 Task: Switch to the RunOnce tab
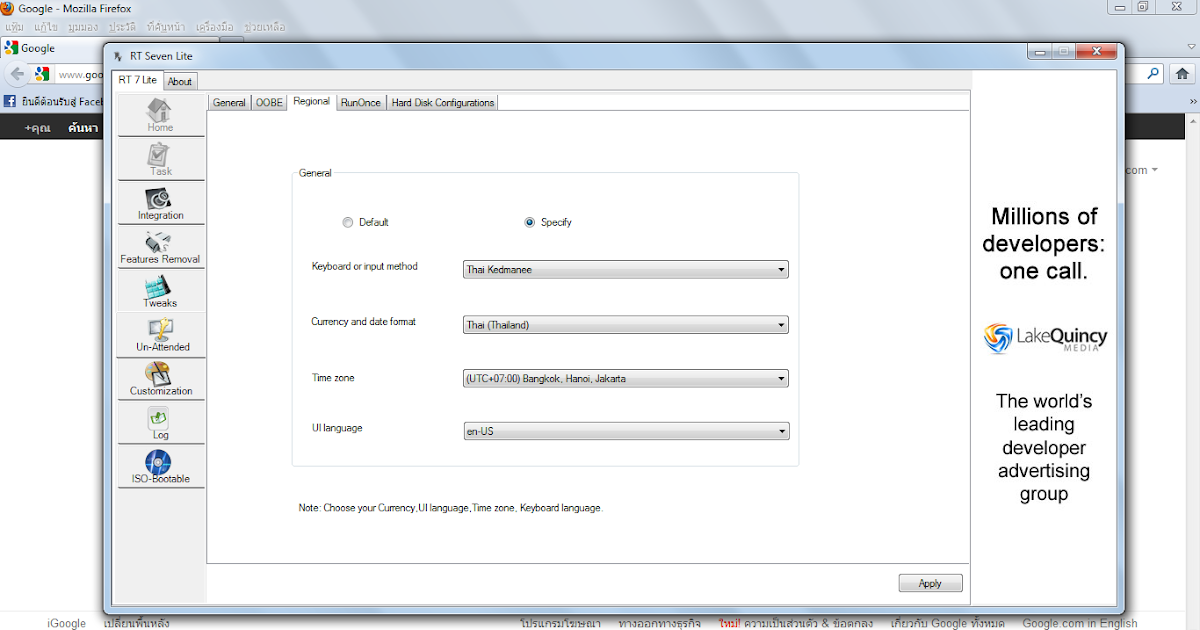coord(361,102)
